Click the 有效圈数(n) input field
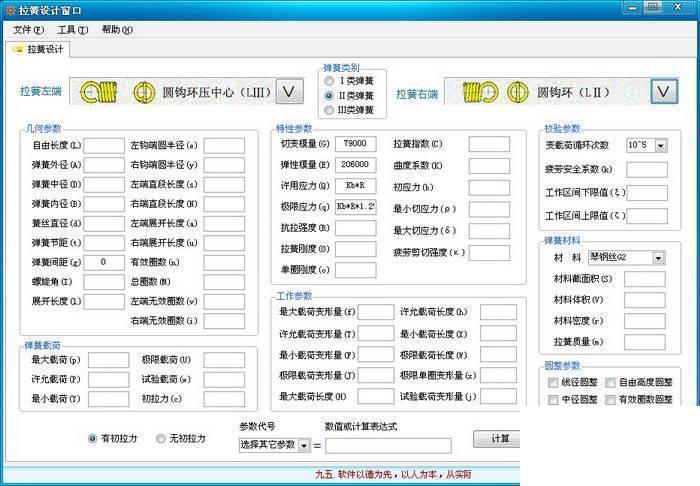Image resolution: width=700 pixels, height=486 pixels. tap(224, 262)
